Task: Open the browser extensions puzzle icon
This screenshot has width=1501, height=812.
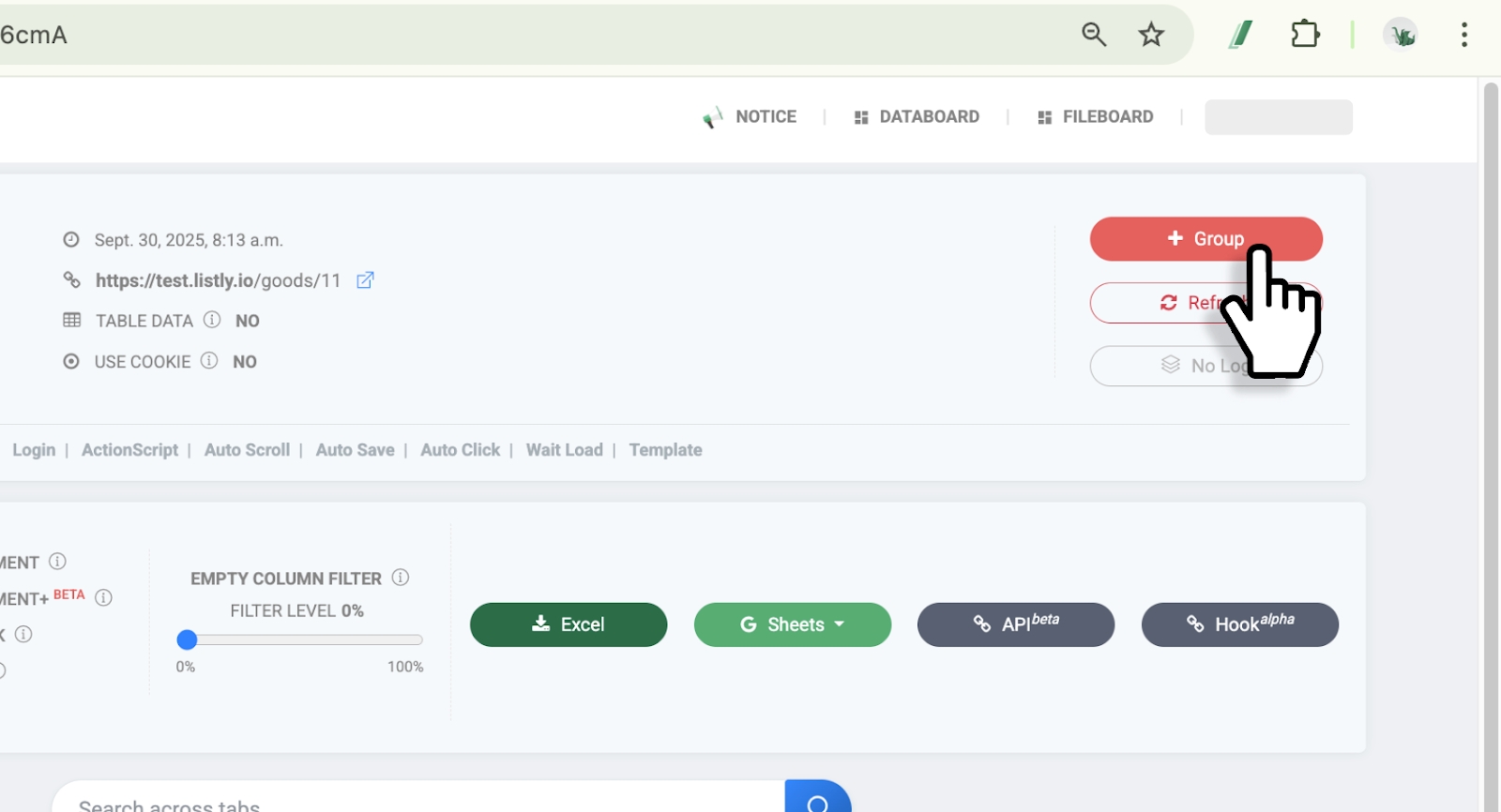Action: pos(1305,35)
